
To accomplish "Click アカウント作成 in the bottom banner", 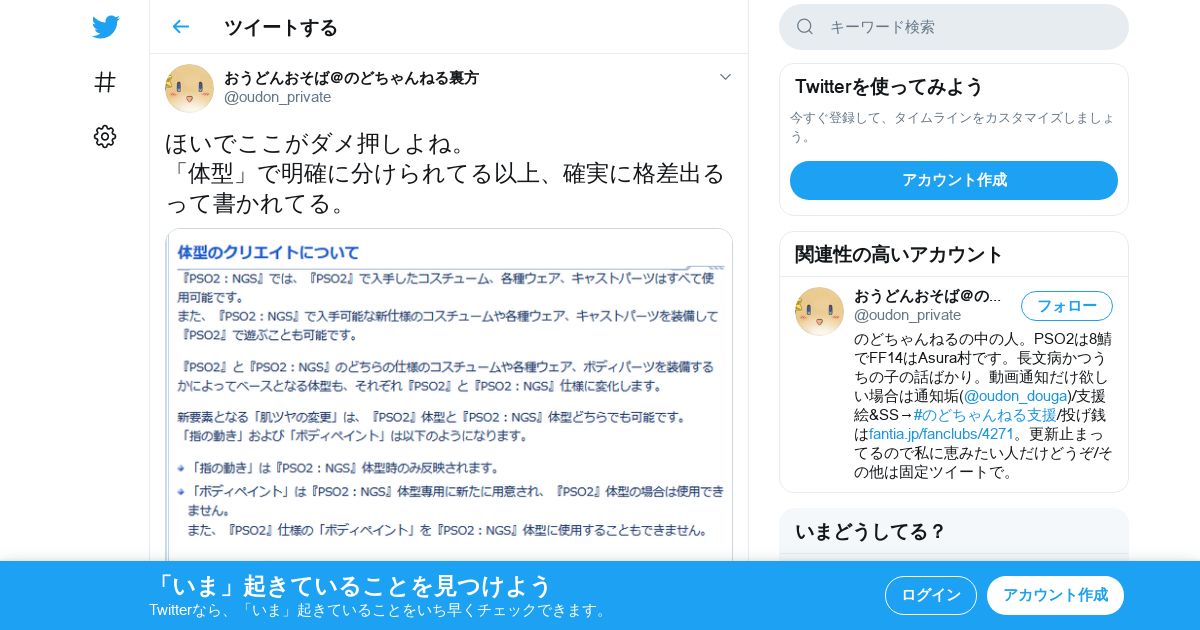I will (x=1055, y=595).
